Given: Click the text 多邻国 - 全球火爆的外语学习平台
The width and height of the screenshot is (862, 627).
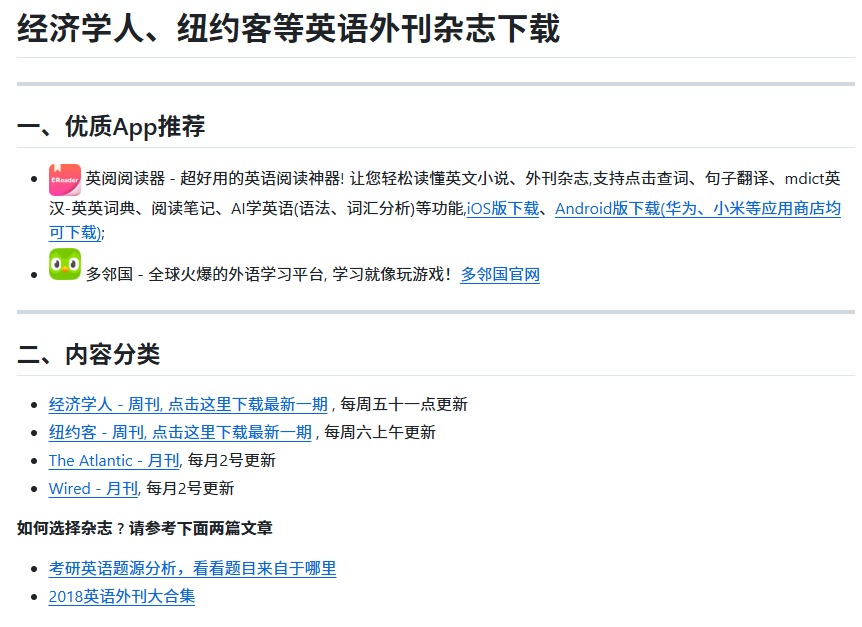Looking at the screenshot, I should (205, 274).
